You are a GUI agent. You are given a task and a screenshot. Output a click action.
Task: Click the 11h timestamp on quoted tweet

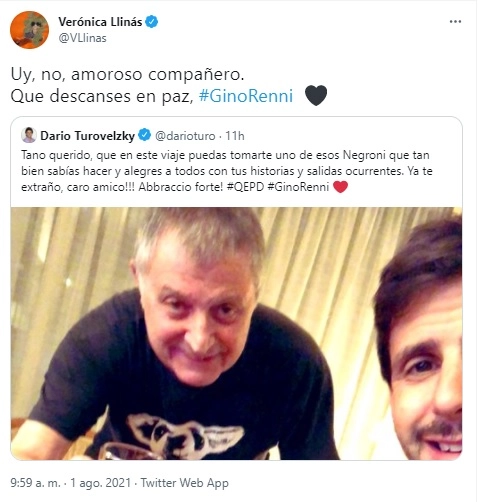(235, 136)
